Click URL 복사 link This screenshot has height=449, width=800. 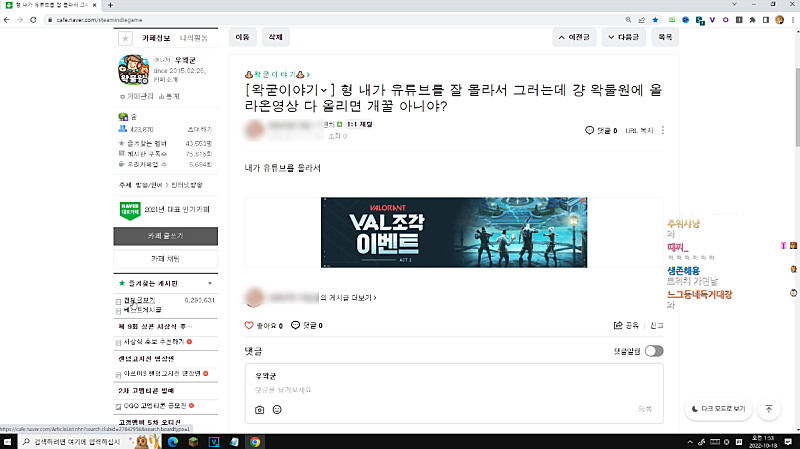click(x=639, y=131)
